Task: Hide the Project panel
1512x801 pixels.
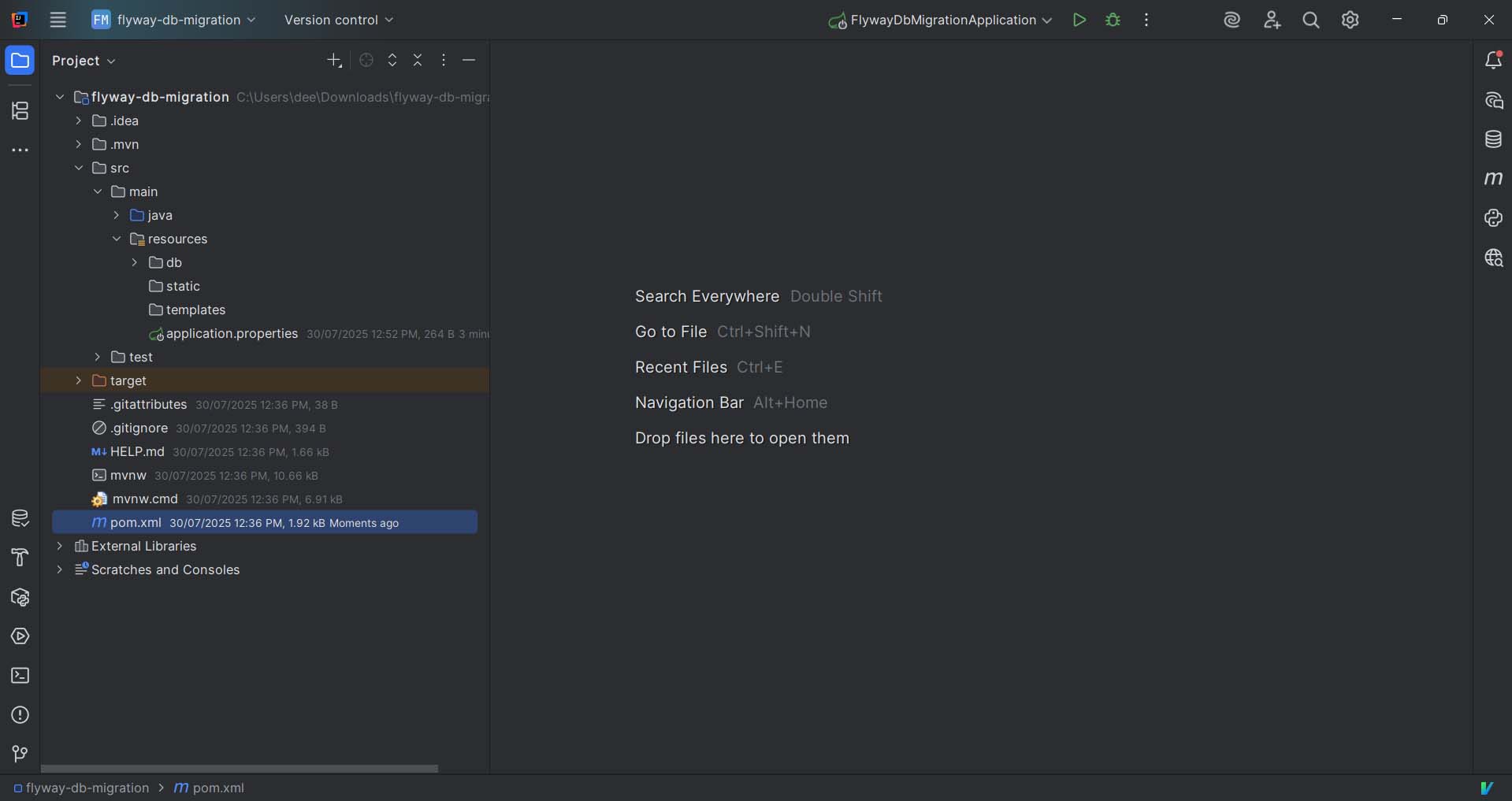Action: pos(469,61)
